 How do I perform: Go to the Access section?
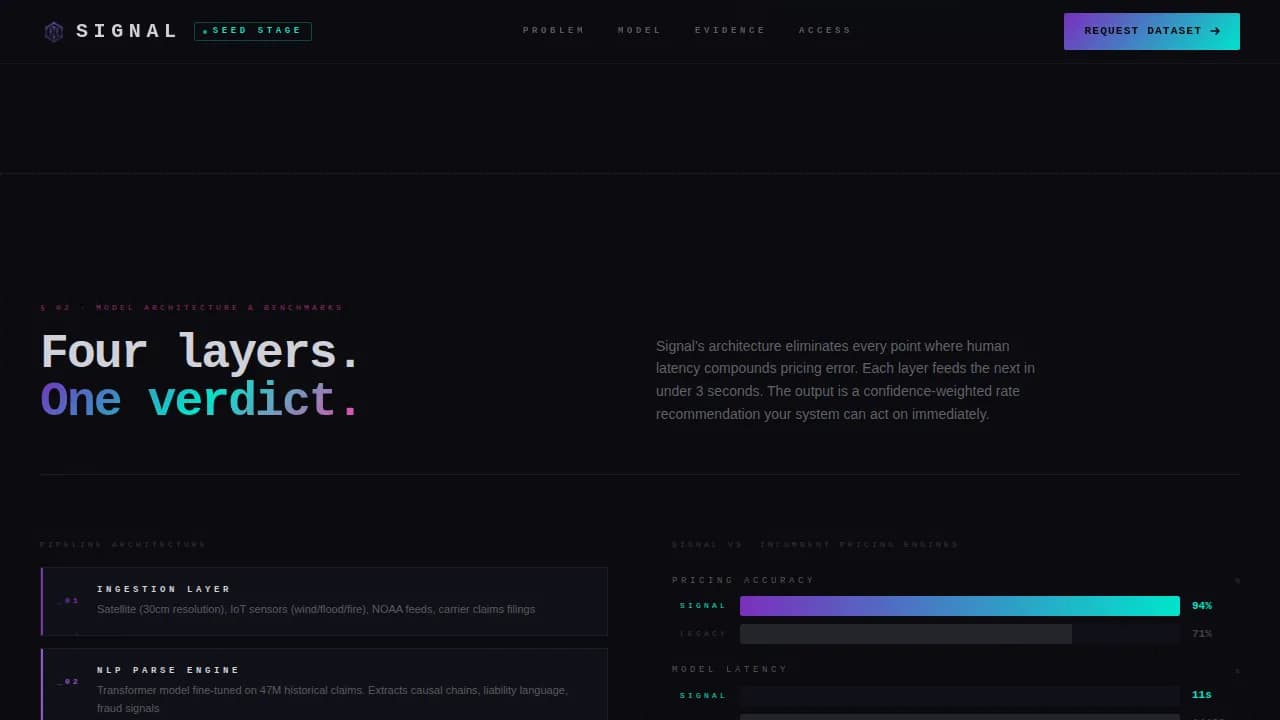click(x=825, y=30)
